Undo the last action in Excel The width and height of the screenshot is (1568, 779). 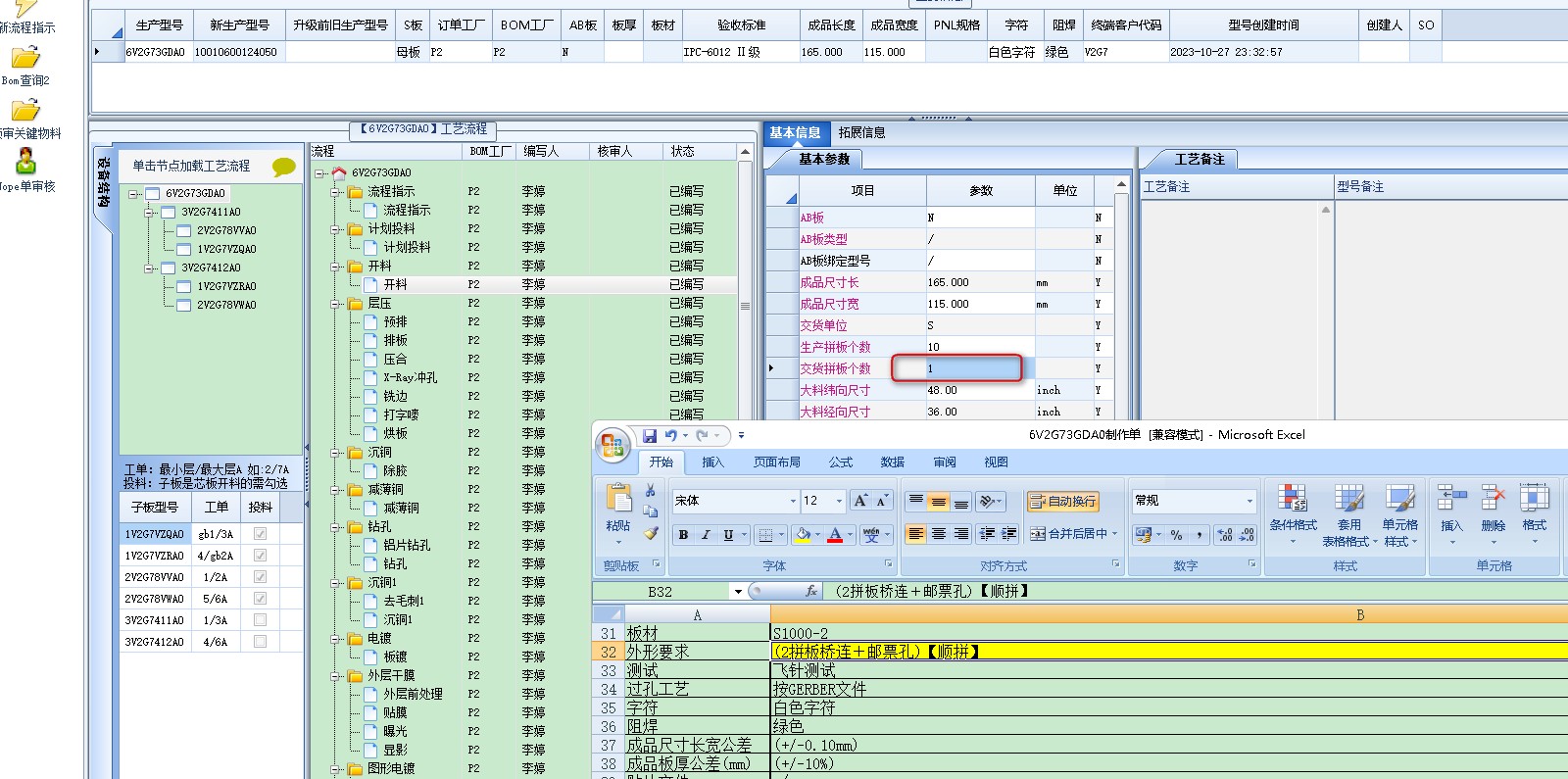671,435
